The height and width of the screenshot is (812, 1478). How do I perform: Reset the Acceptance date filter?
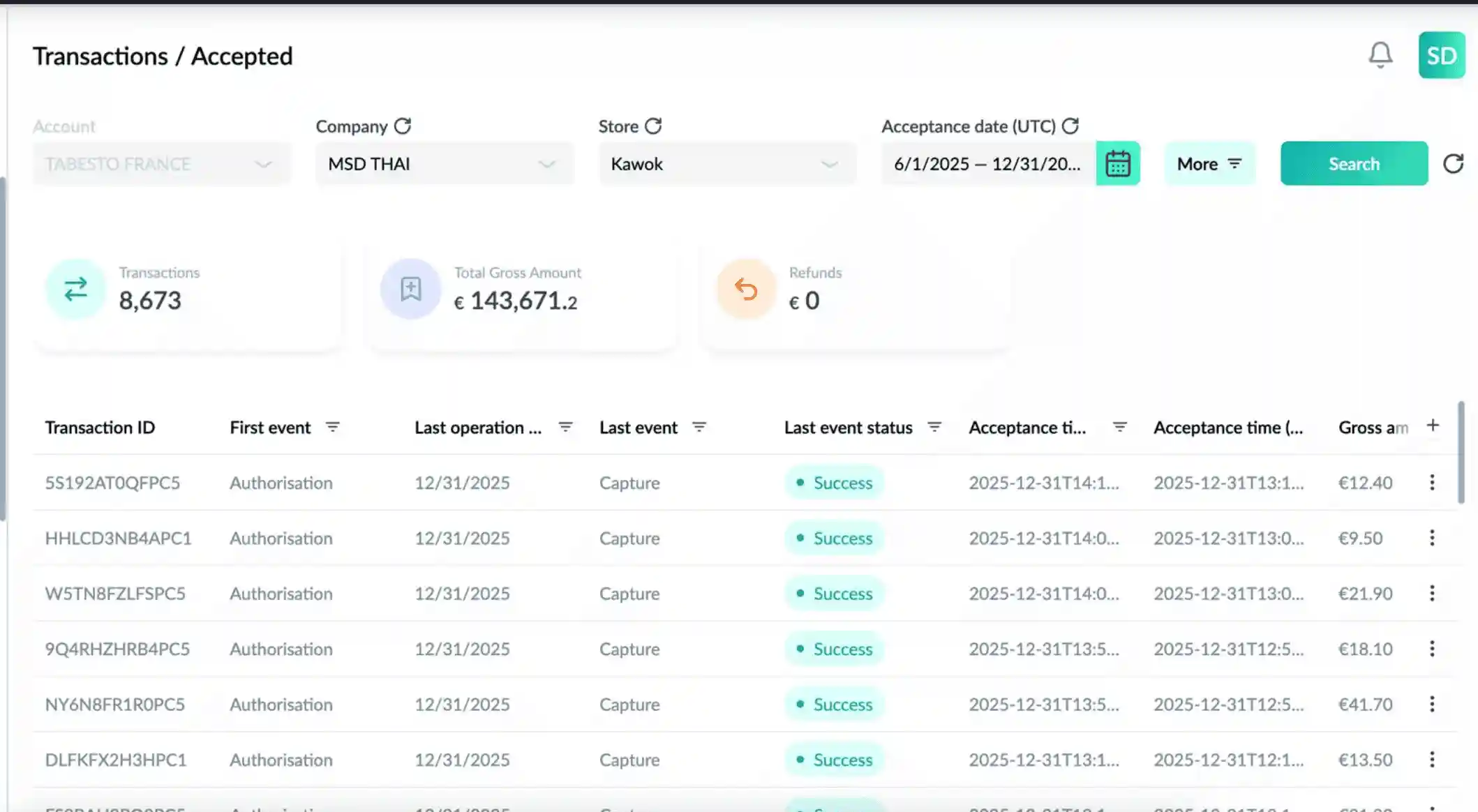click(1070, 126)
